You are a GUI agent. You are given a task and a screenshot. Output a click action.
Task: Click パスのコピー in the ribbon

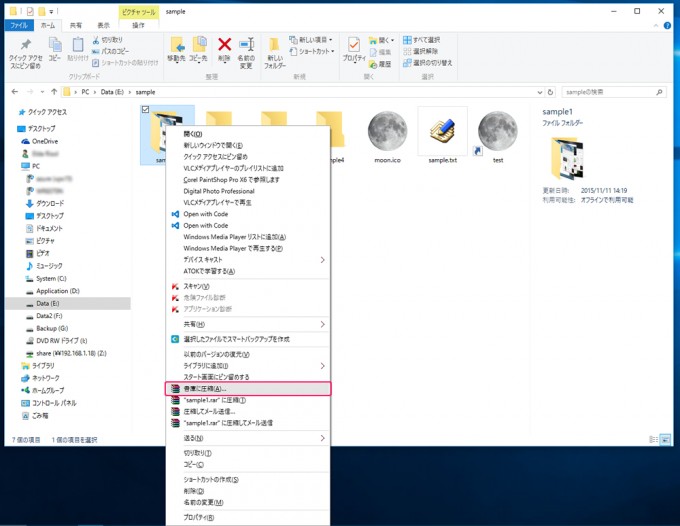(x=111, y=51)
